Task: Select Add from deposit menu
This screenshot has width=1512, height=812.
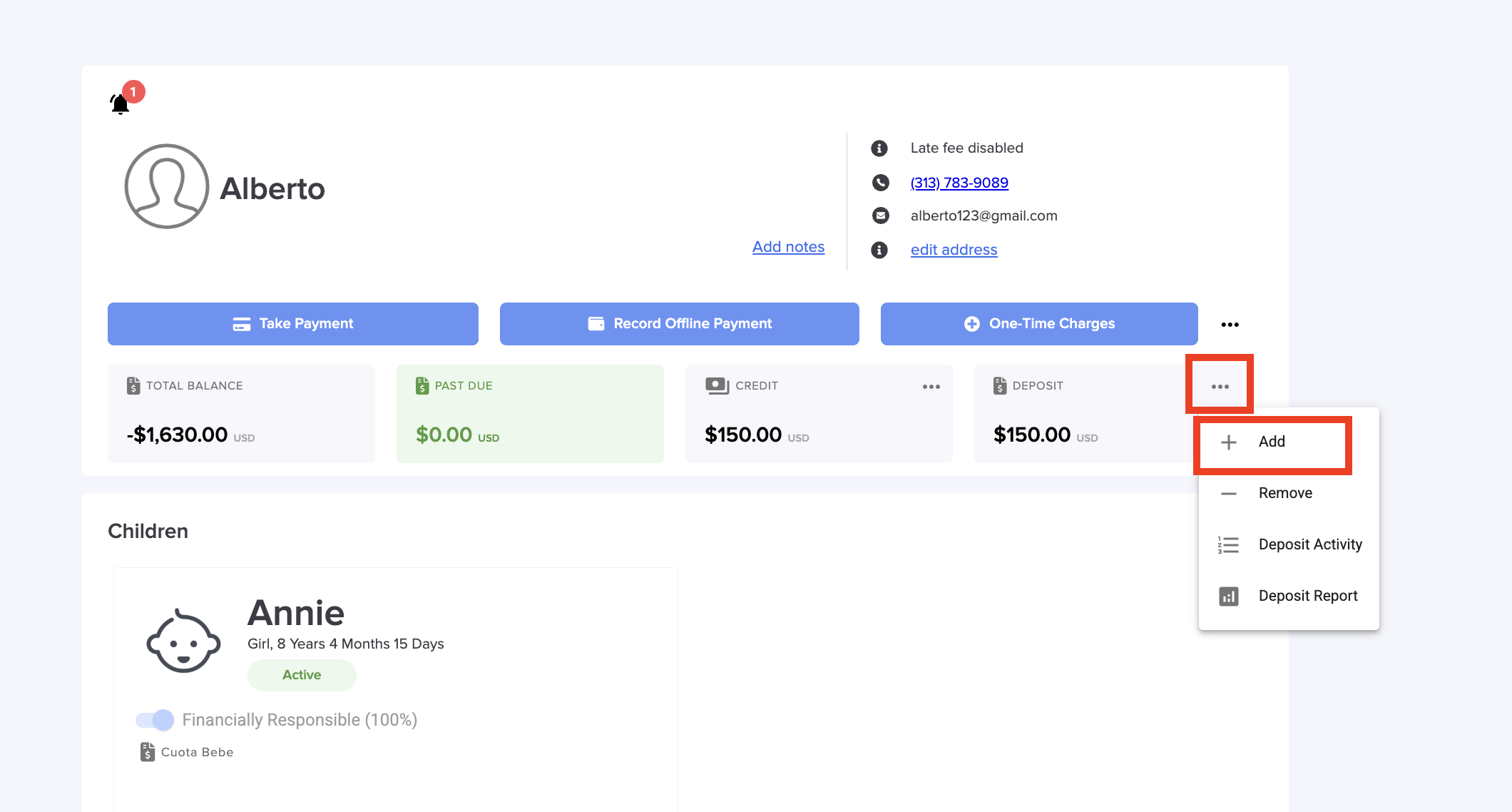Action: (x=1272, y=442)
